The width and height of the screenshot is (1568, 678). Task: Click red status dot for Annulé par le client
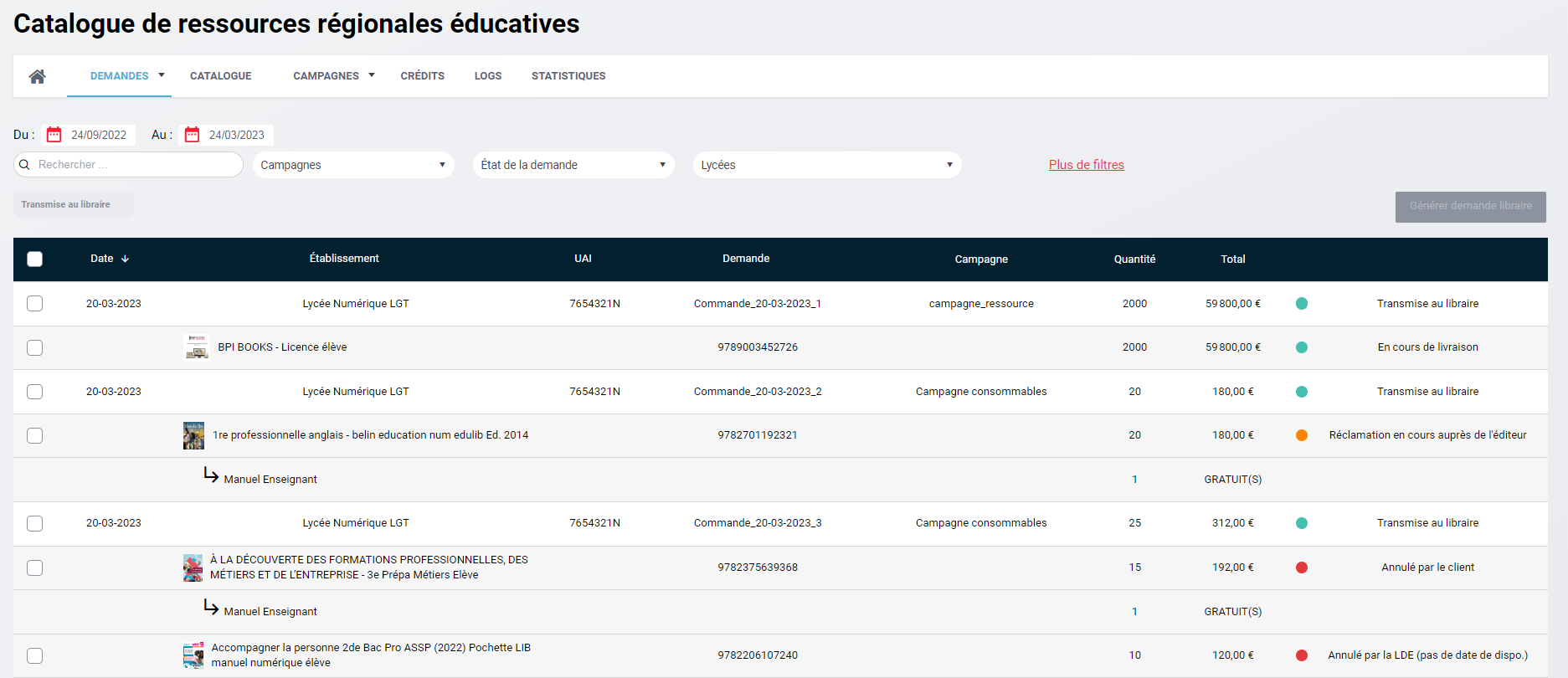tap(1301, 568)
